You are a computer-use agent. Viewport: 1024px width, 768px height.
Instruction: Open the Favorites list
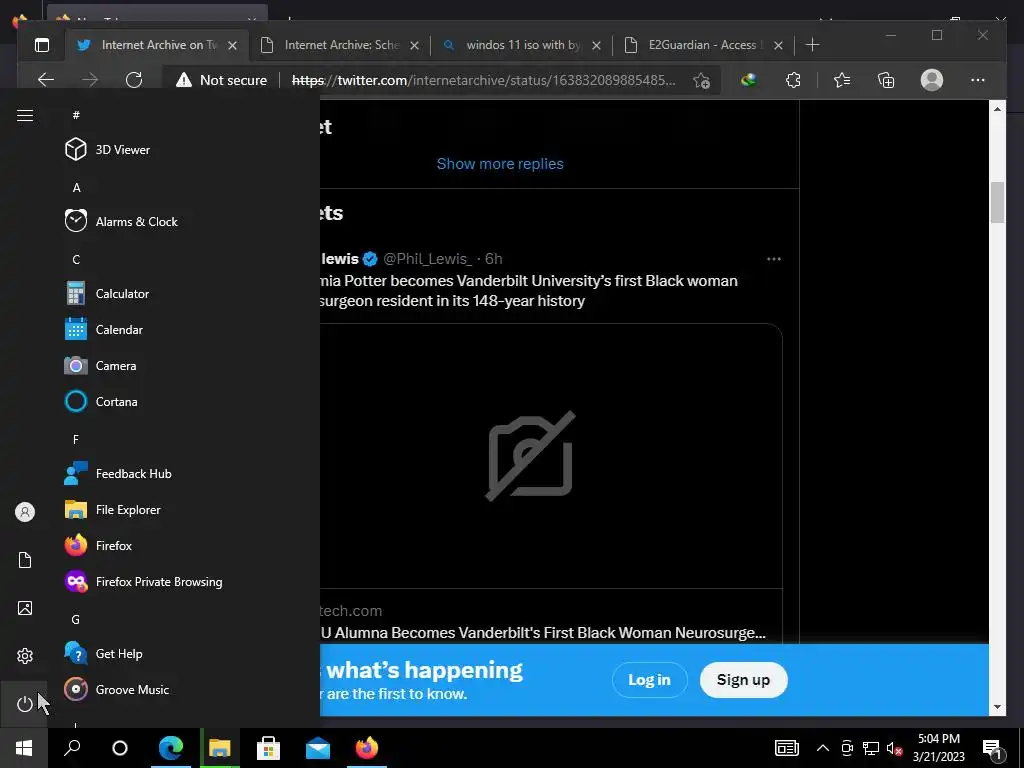pos(842,80)
